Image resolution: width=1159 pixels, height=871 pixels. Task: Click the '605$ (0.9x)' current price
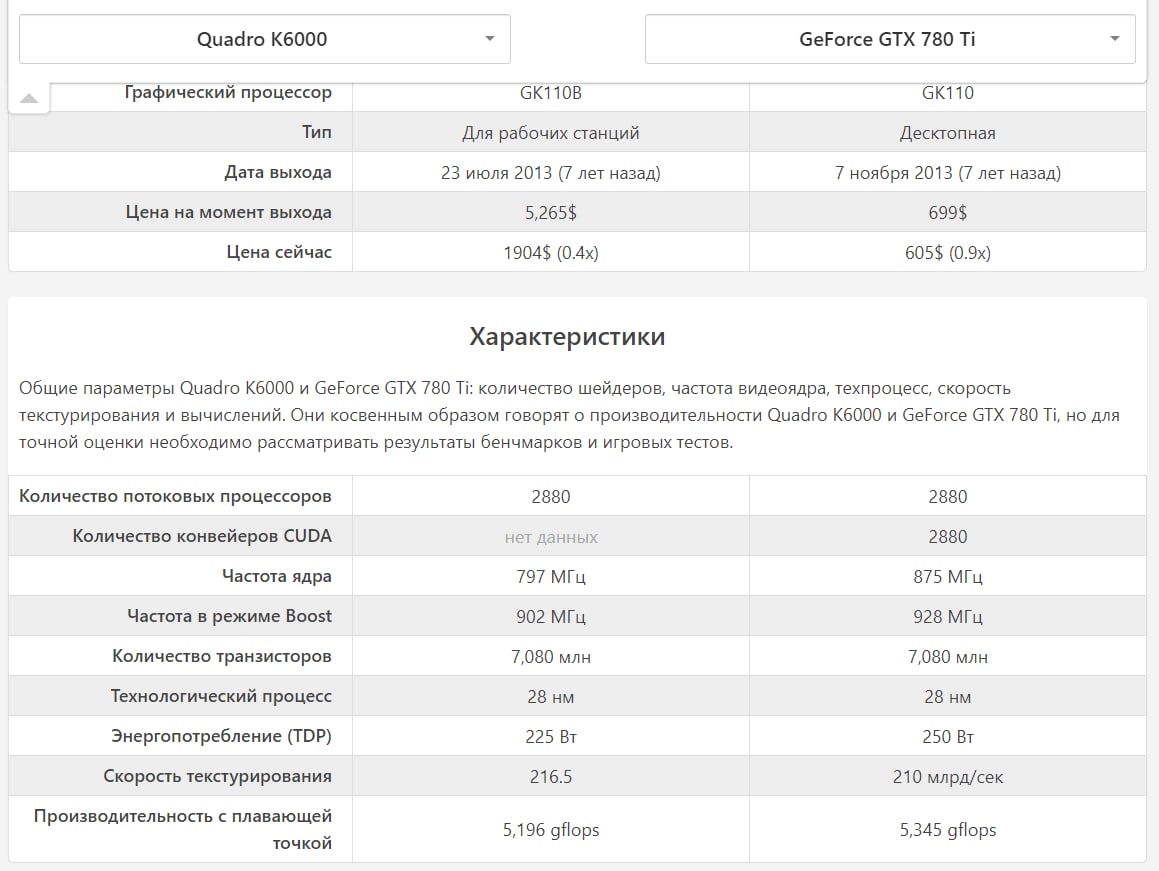coord(948,253)
